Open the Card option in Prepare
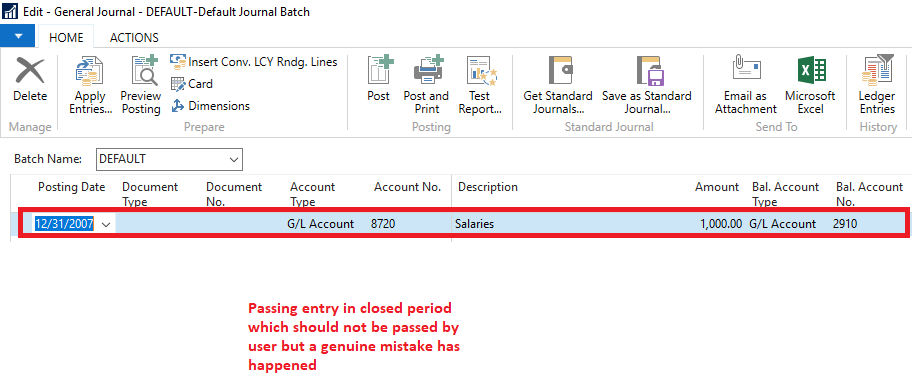Viewport: 912px width, 382px height. pos(192,84)
